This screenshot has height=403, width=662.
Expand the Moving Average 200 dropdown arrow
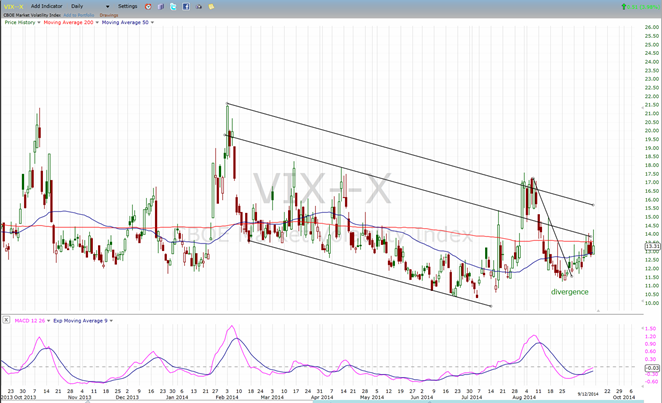pos(97,22)
